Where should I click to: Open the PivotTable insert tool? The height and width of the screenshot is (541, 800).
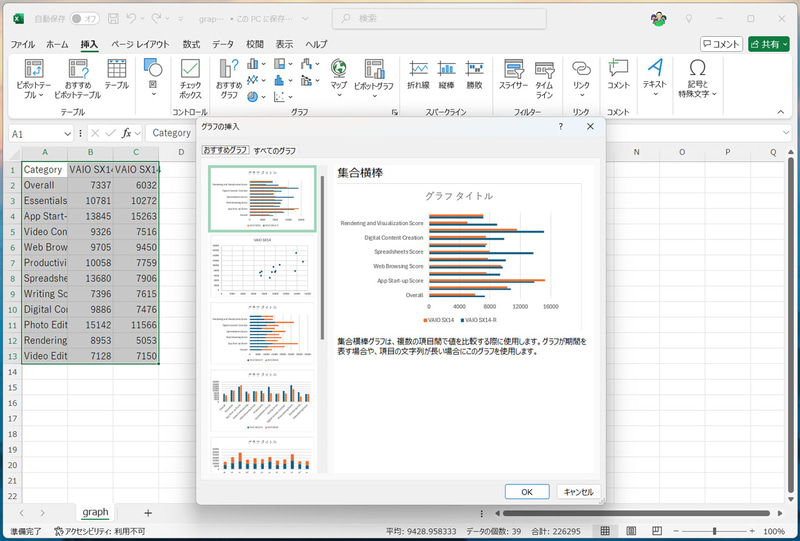tap(34, 79)
